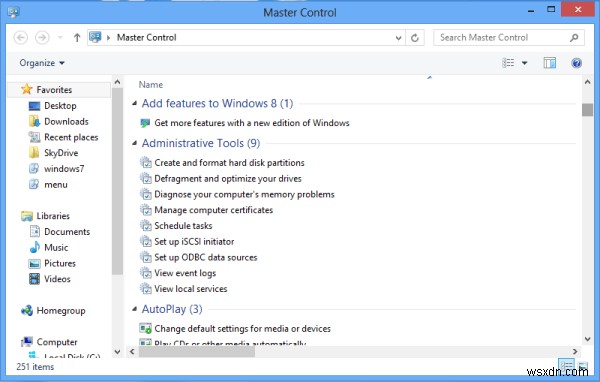Toggle the preview pane icon

point(549,63)
